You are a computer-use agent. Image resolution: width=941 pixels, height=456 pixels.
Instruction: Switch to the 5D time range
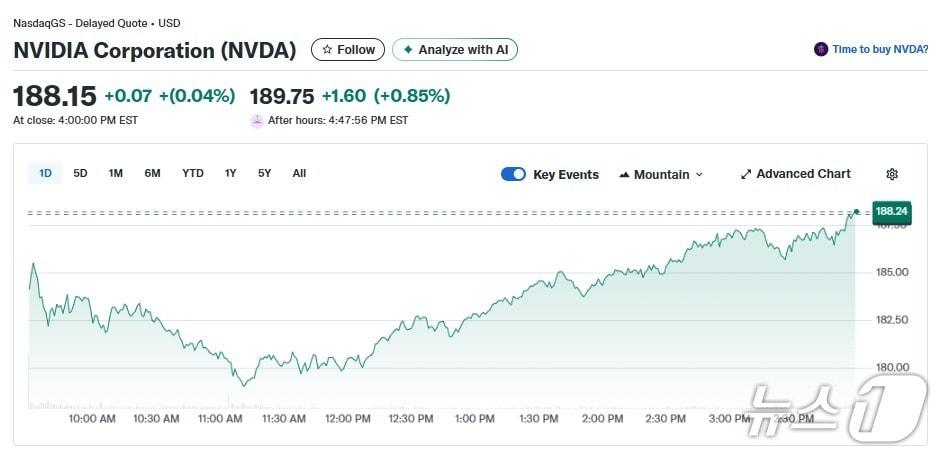80,173
